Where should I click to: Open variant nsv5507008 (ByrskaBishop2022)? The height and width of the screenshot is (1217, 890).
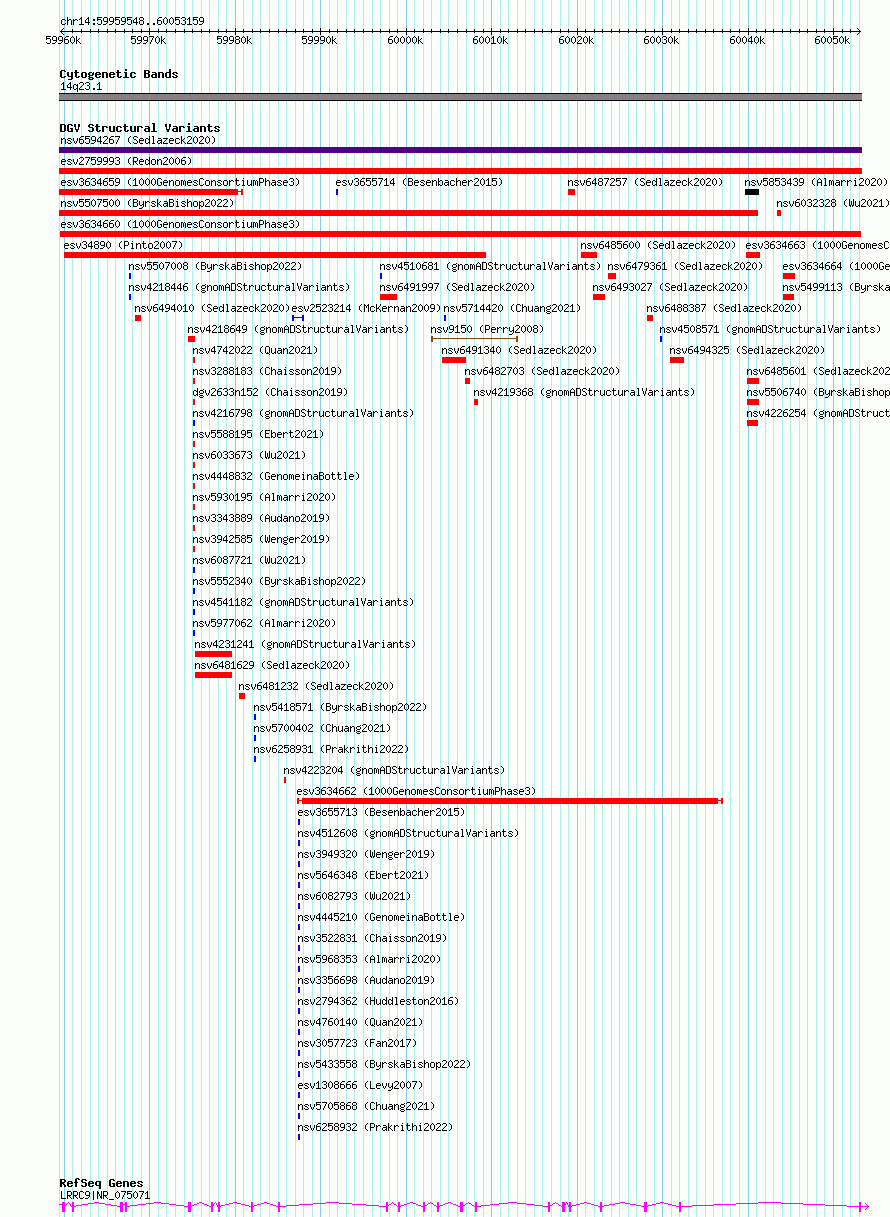[215, 266]
